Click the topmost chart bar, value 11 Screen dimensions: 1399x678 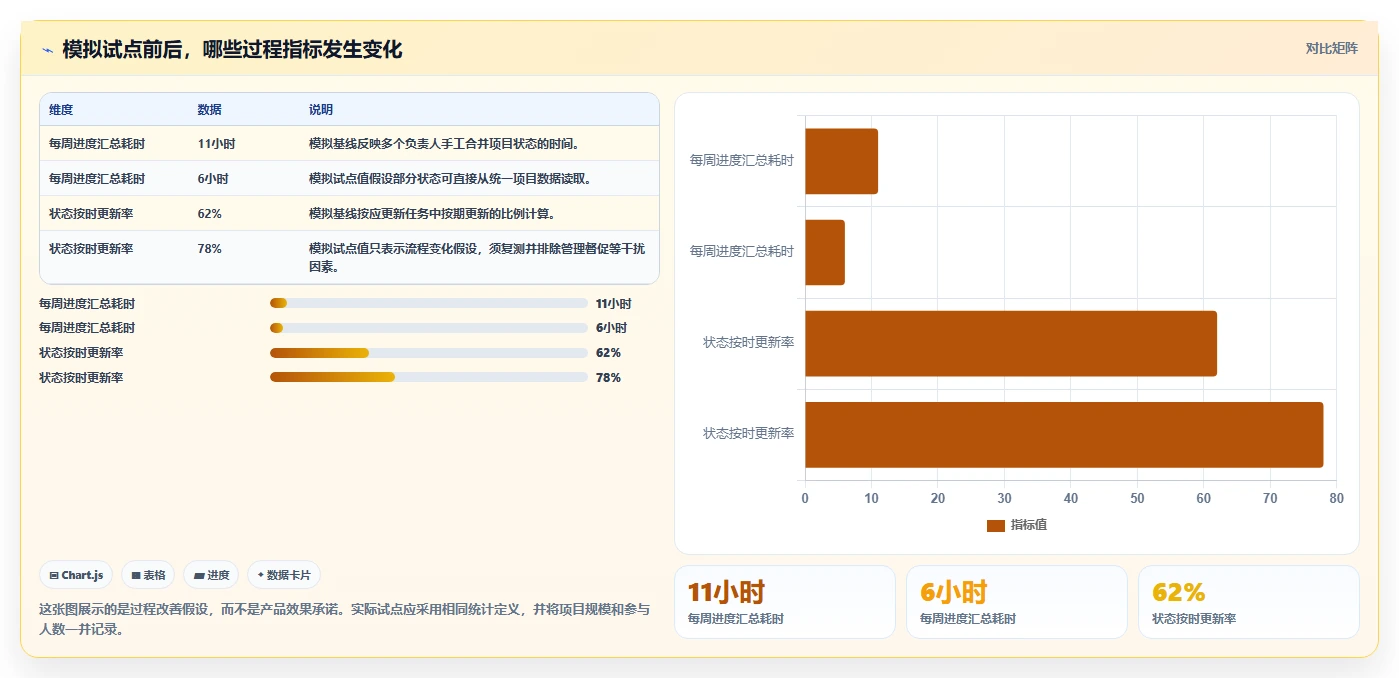tap(841, 161)
